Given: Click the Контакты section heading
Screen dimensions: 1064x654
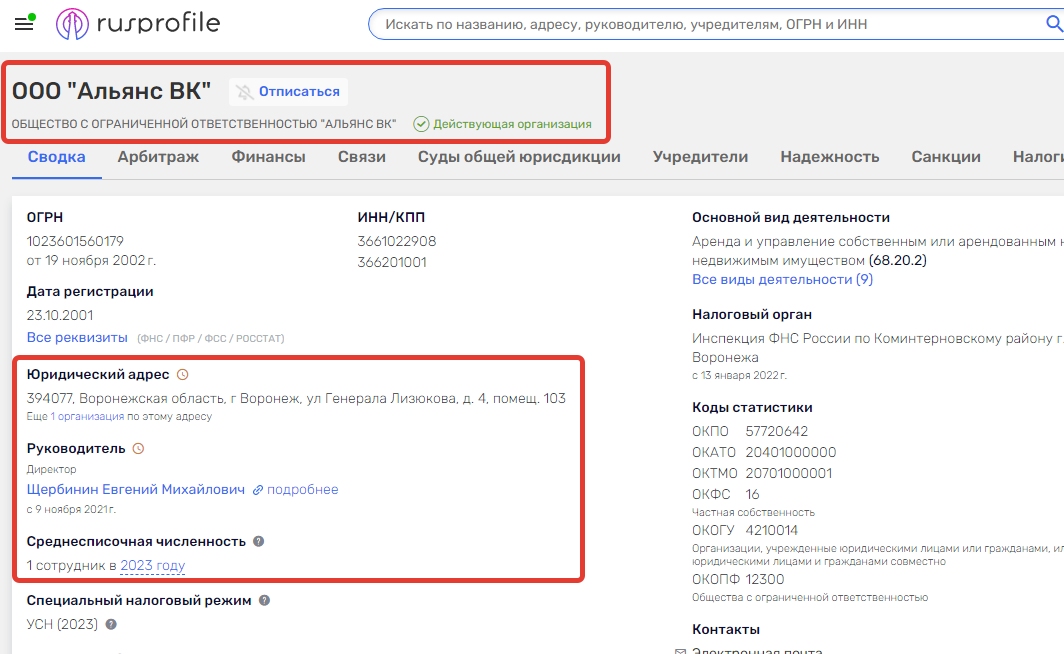Looking at the screenshot, I should coord(726,630).
